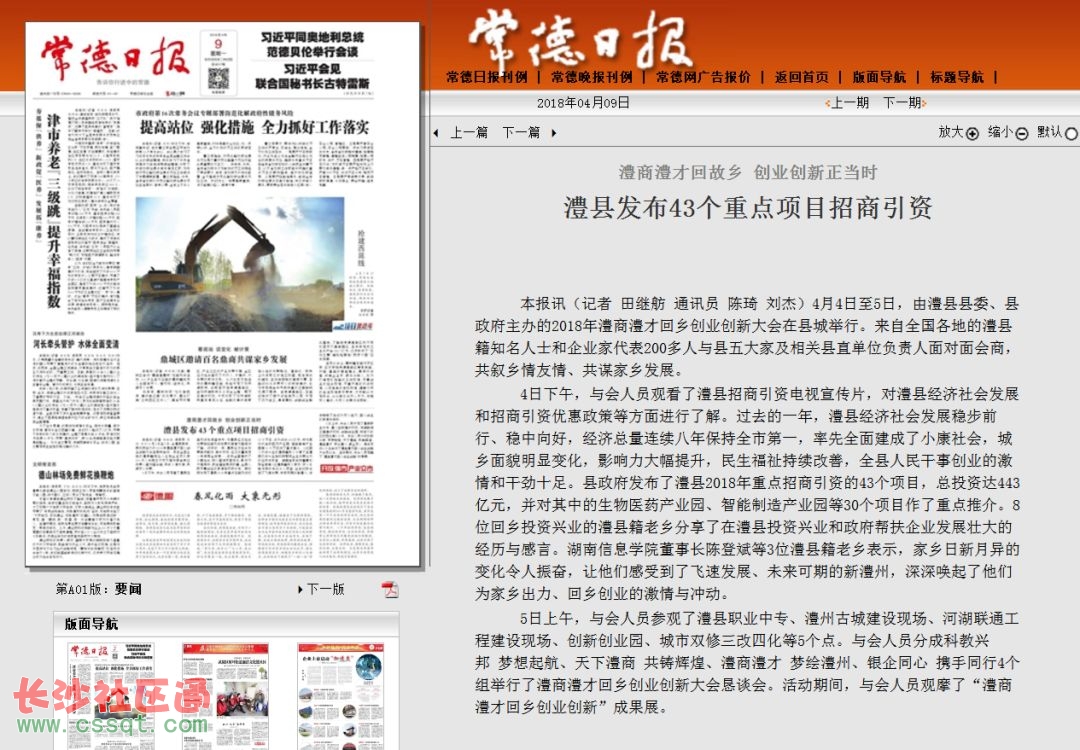Click the circle icon beside 默认

1072,134
